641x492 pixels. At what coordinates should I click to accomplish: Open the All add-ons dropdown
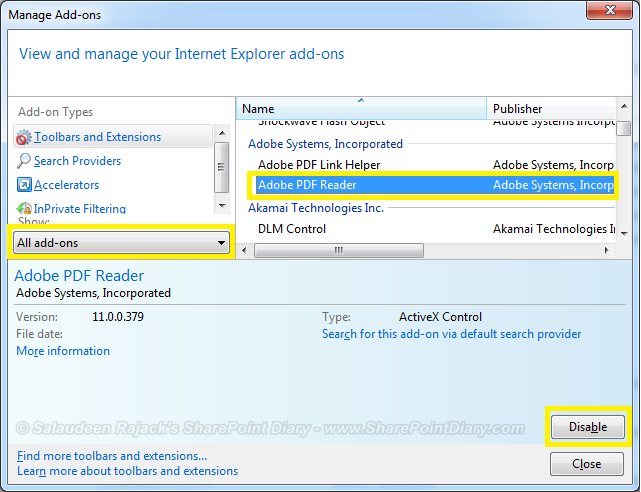coord(121,242)
